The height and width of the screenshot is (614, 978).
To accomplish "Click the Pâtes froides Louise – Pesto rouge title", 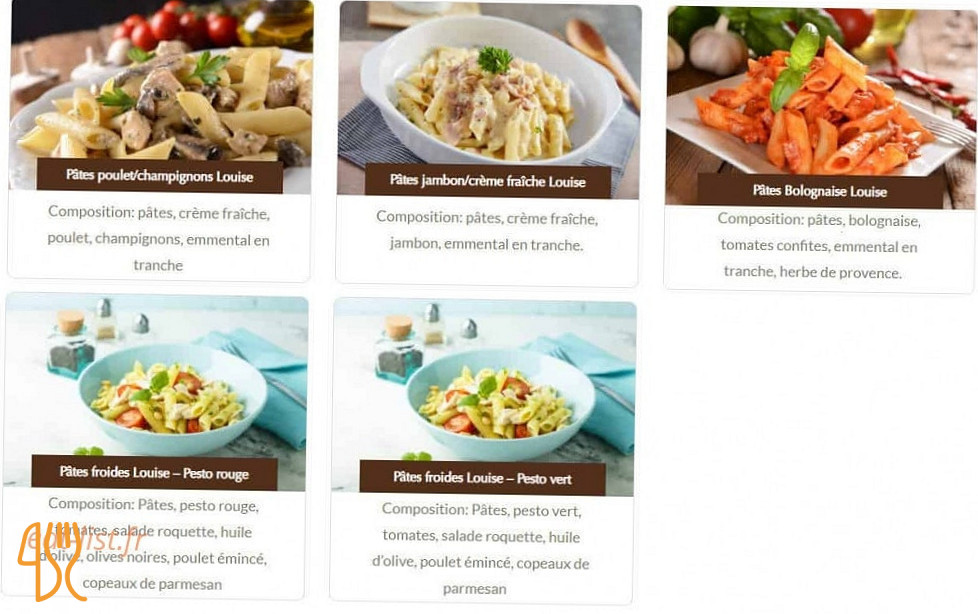I will 154,472.
